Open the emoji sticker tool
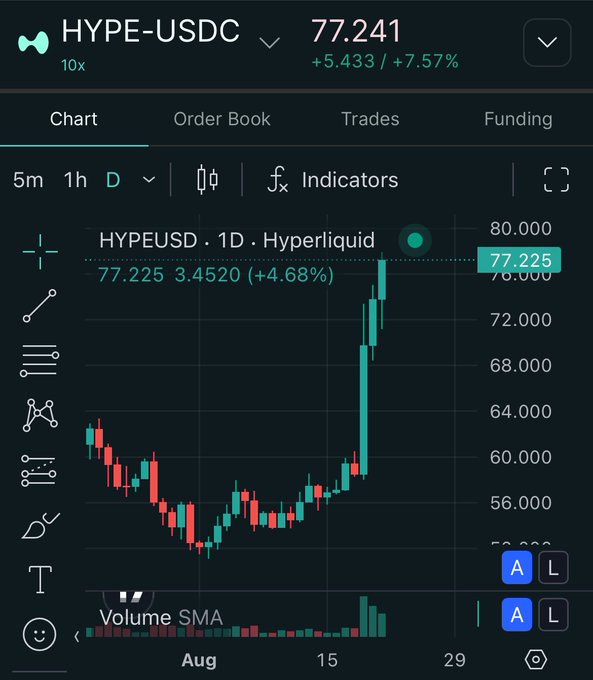593x680 pixels. pos(39,634)
